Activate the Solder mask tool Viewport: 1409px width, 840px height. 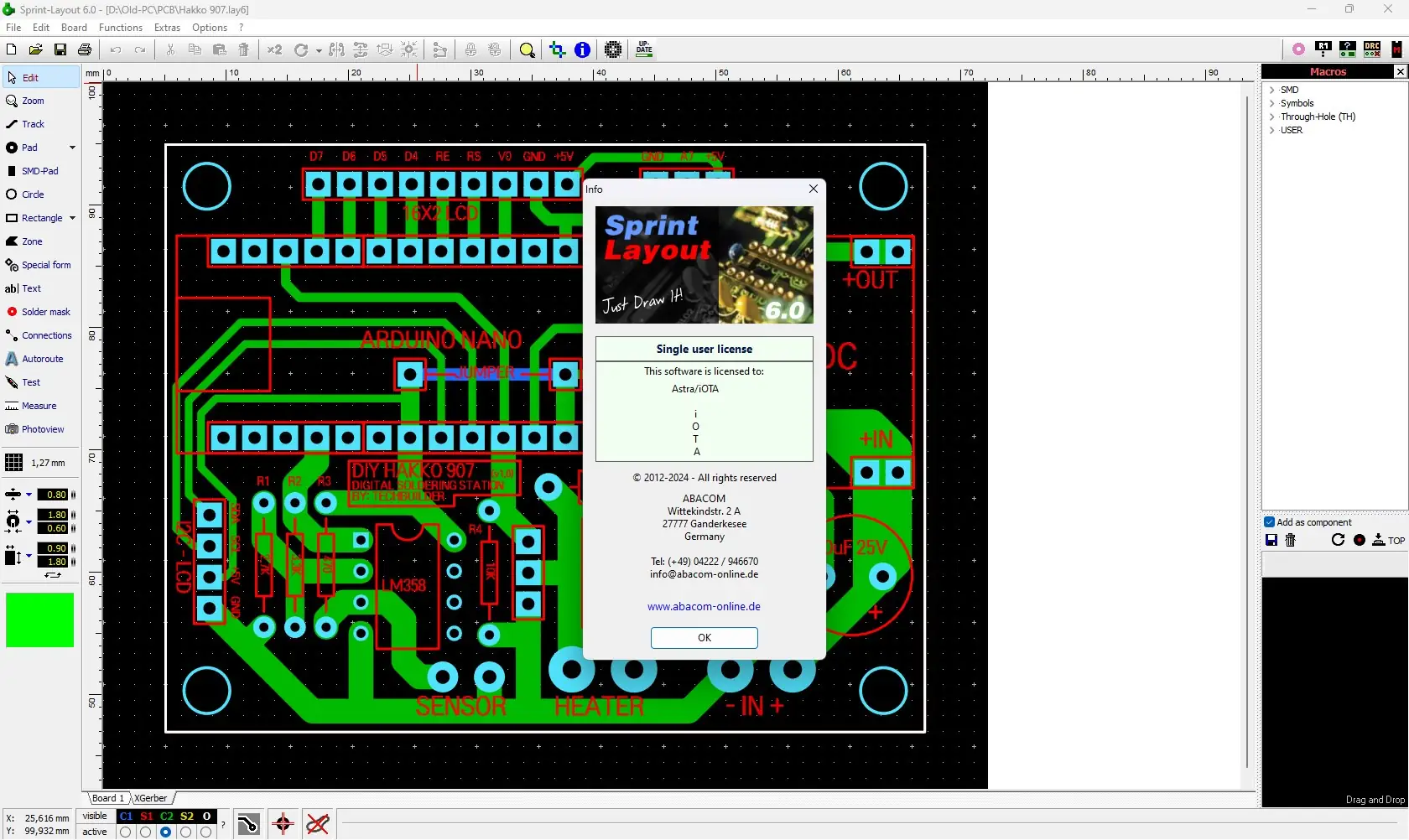click(41, 312)
